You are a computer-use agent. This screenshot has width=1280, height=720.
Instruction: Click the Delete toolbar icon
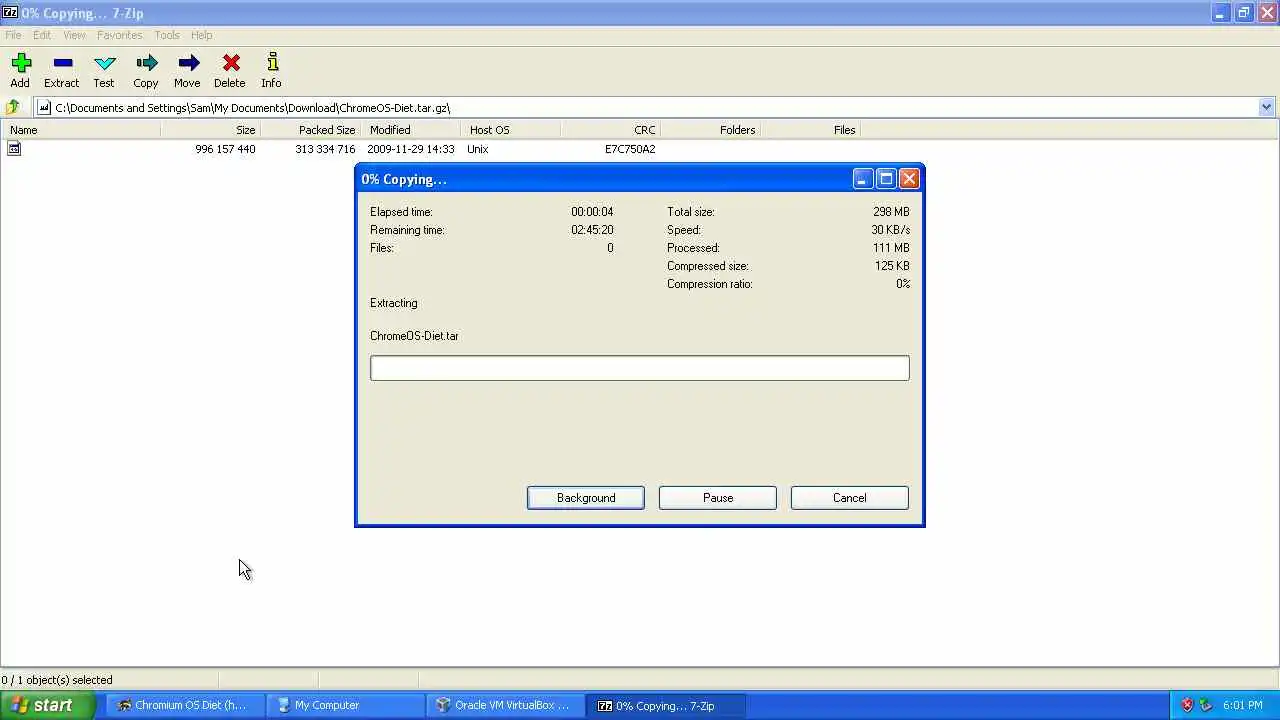tap(230, 63)
